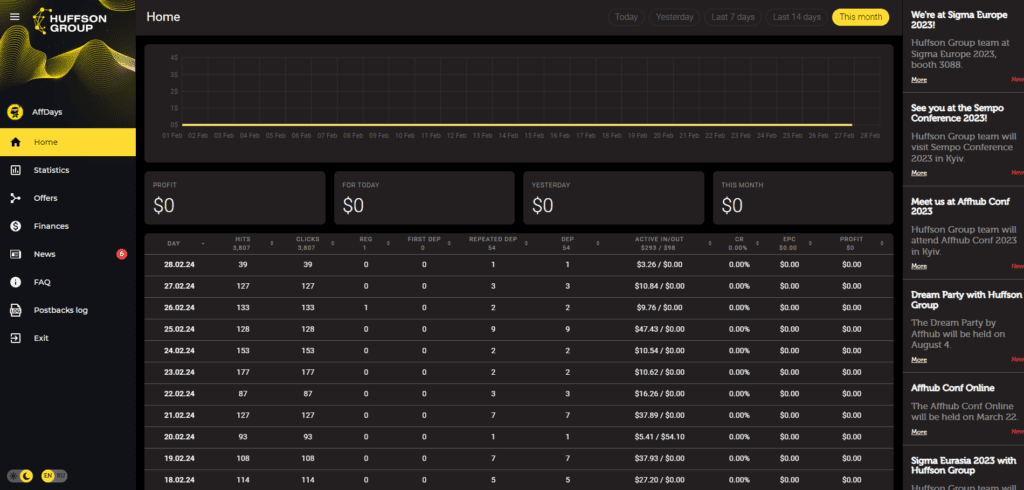
Task: Click the 28.02.24 date cell
Action: 178,265
